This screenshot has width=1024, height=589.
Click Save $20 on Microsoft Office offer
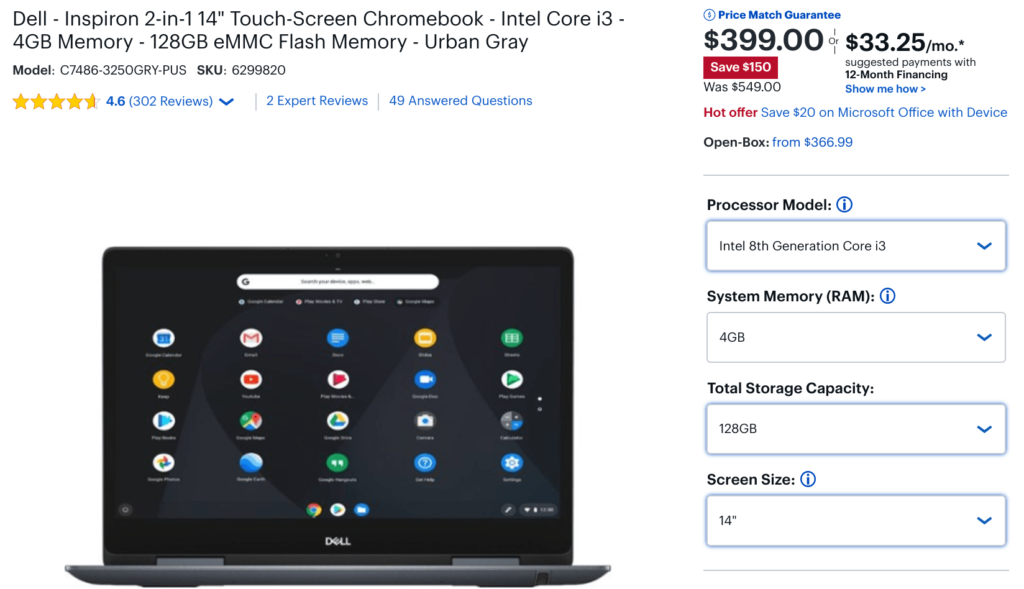click(884, 112)
